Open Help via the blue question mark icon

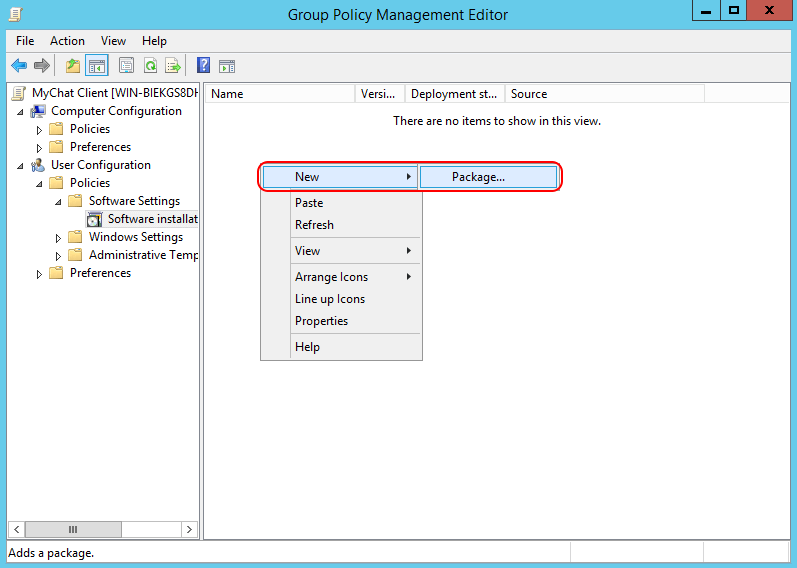pyautogui.click(x=203, y=66)
